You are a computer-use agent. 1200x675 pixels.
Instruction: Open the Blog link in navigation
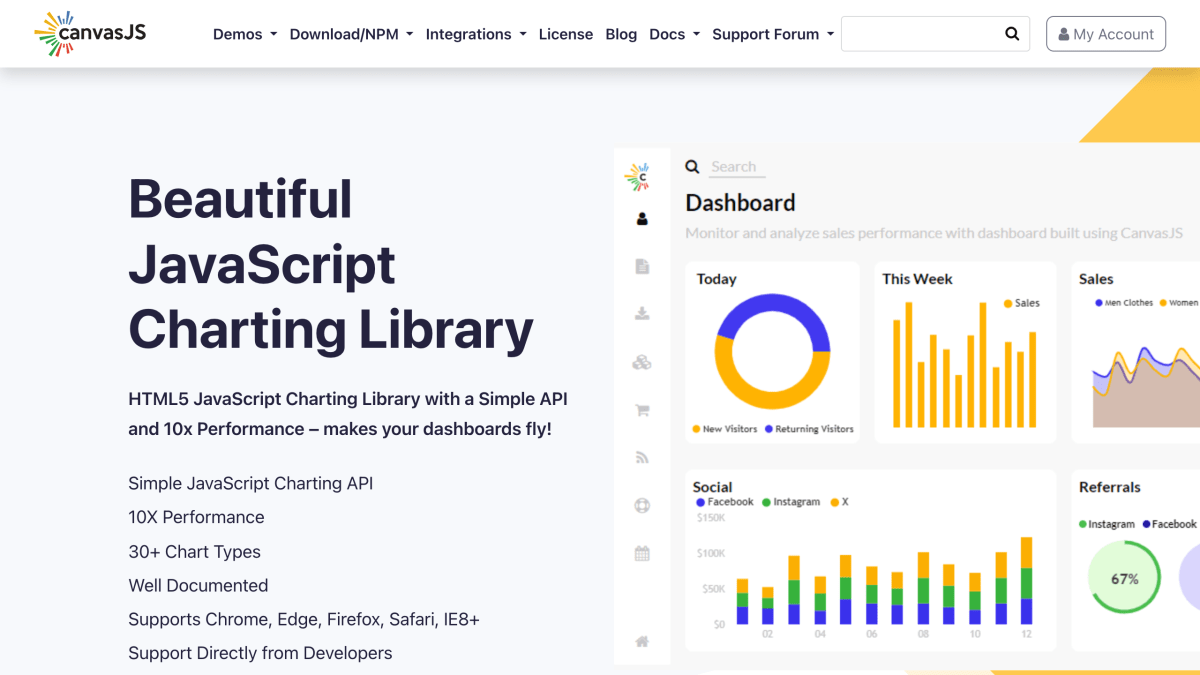coord(621,34)
